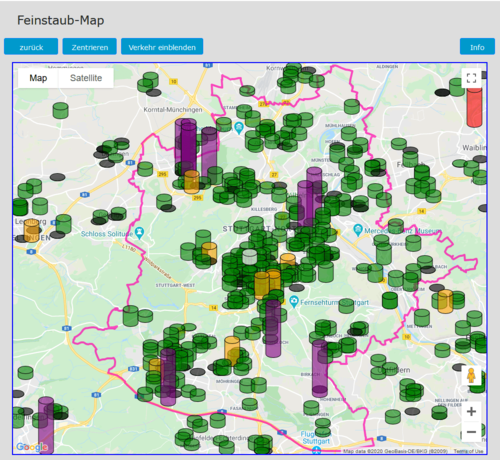Click the red sensor cylinder
Image resolution: width=500 pixels, height=460 pixels.
point(474,108)
